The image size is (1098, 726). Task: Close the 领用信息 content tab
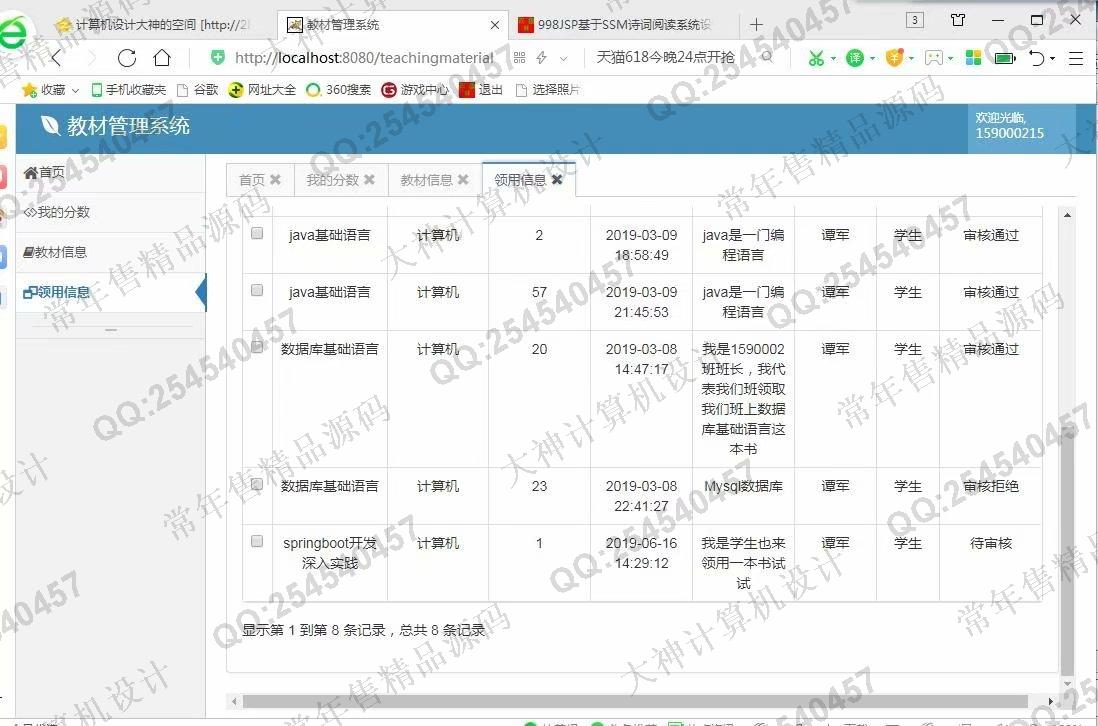coord(557,180)
